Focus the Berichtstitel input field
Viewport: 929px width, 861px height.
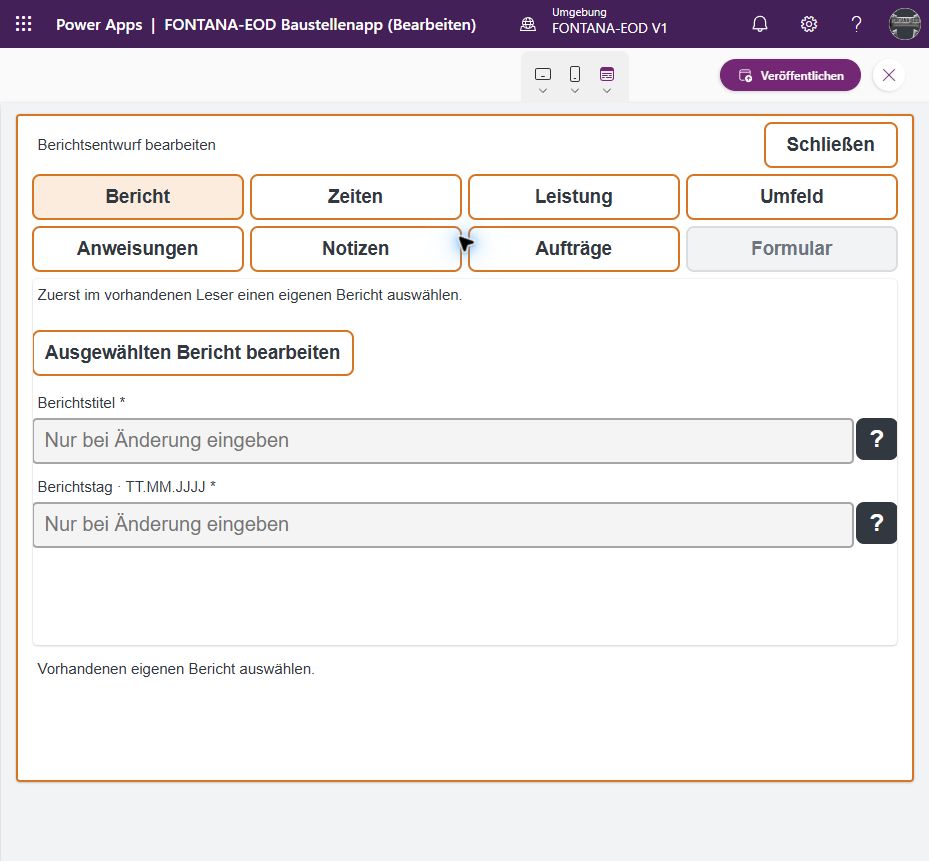pos(443,441)
